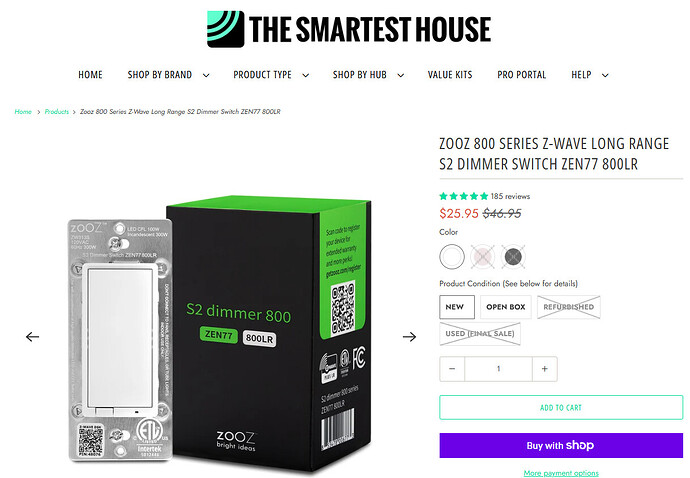Select the crossed-out dark gray color
The width and height of the screenshot is (690, 478).
[x=513, y=256]
